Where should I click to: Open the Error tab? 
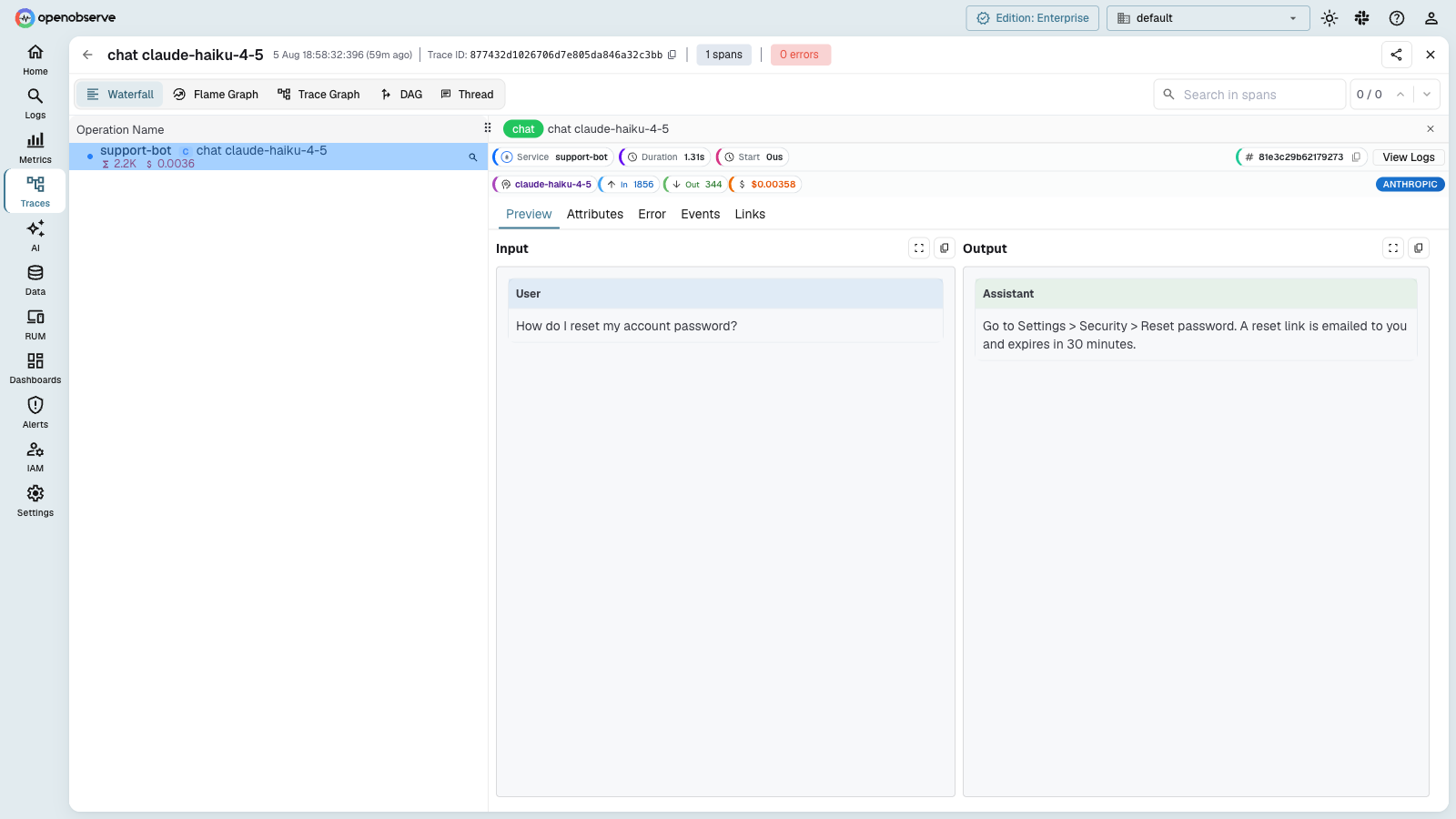[652, 214]
